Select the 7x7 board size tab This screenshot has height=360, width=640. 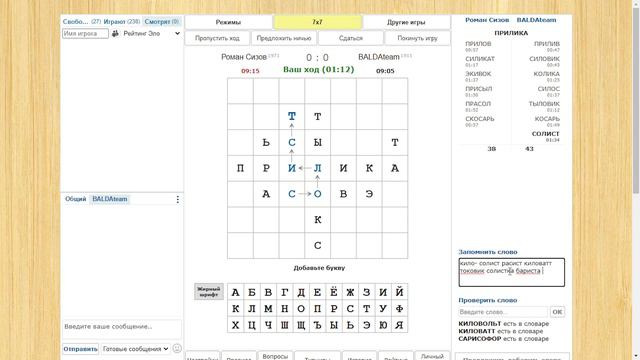point(317,22)
